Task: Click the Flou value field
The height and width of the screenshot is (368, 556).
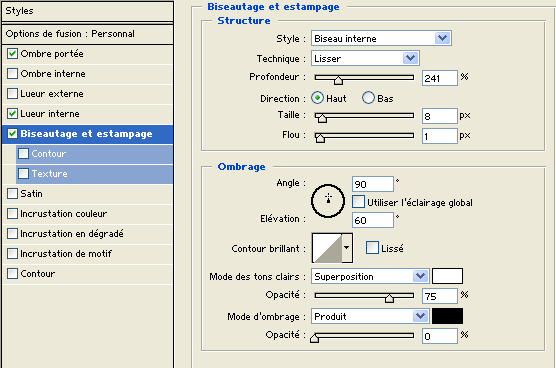Action: (440, 136)
